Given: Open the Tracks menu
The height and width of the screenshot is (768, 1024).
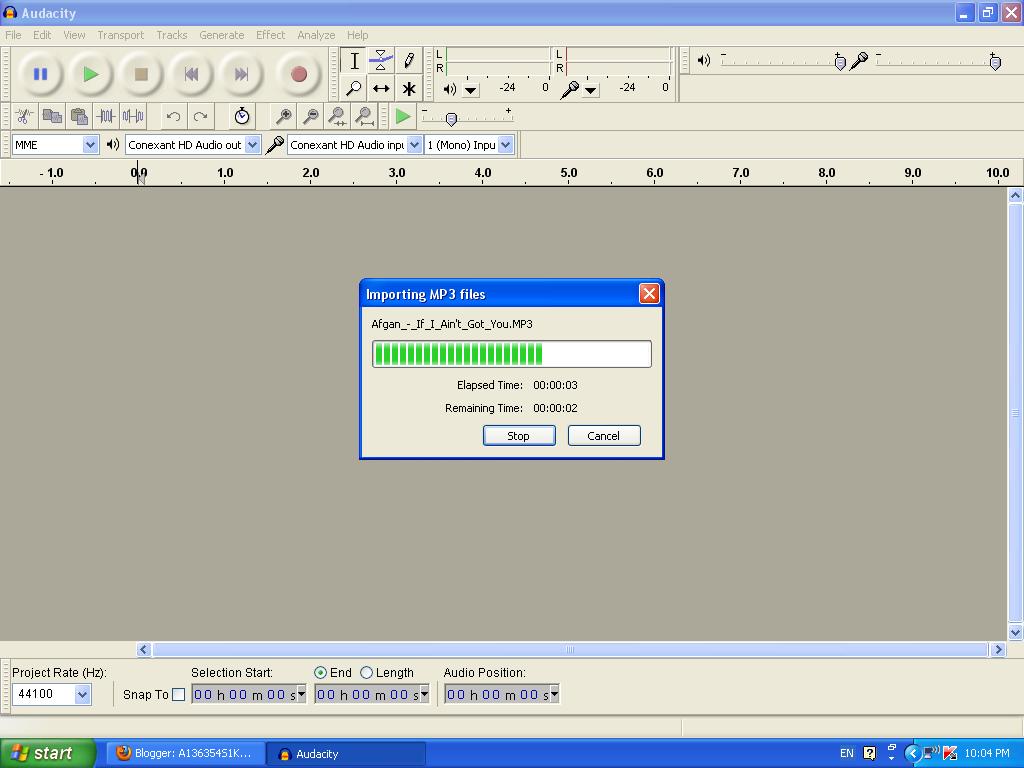Looking at the screenshot, I should click(172, 35).
